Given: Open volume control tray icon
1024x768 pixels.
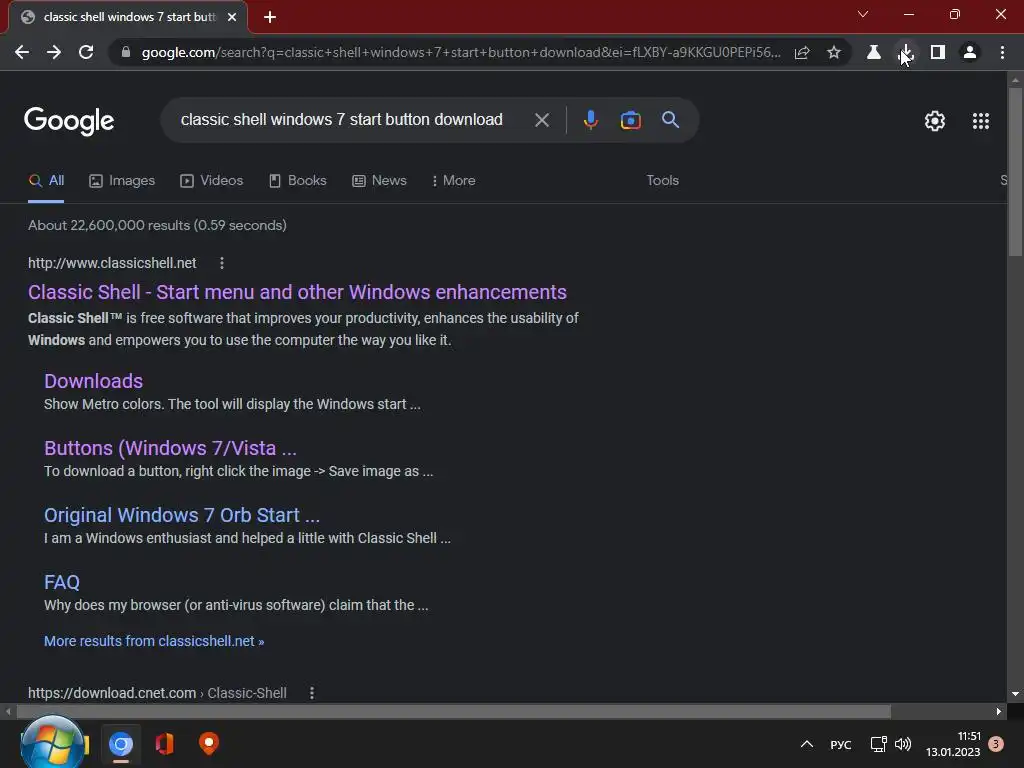Looking at the screenshot, I should click(x=903, y=744).
